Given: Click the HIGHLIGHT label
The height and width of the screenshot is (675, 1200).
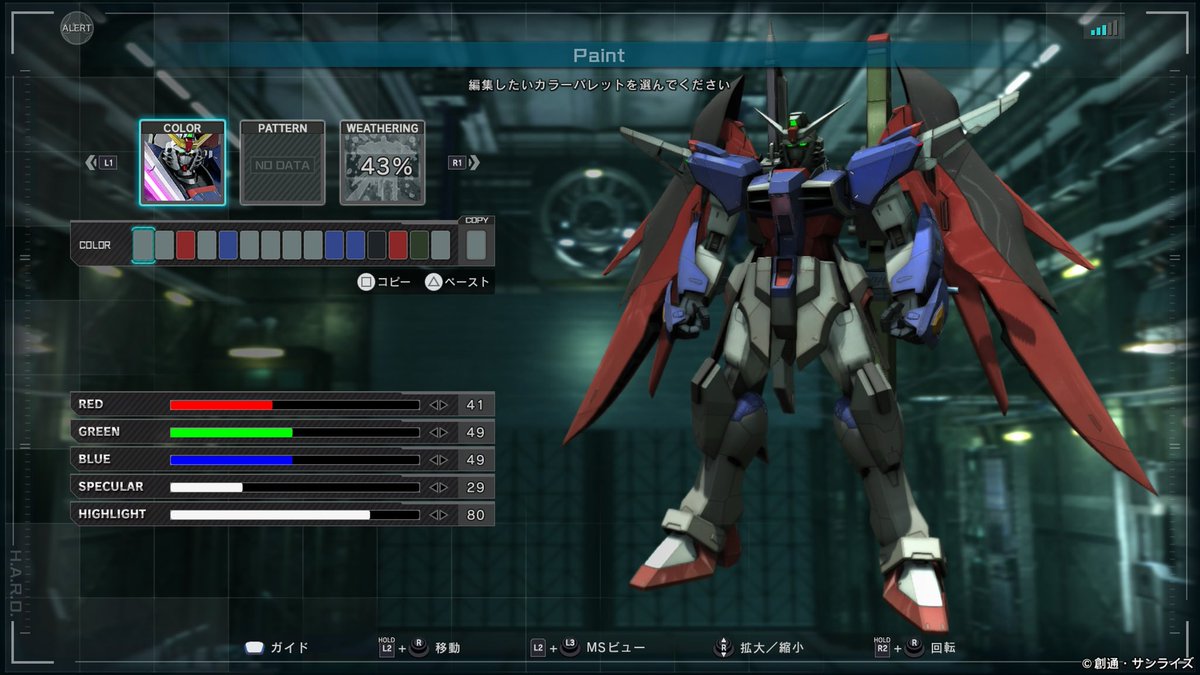Looking at the screenshot, I should coord(112,514).
